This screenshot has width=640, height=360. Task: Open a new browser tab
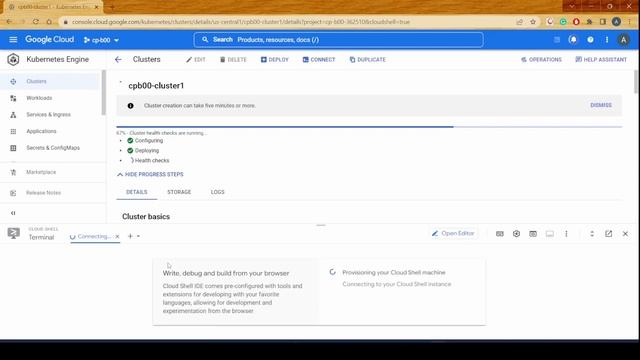111,7
